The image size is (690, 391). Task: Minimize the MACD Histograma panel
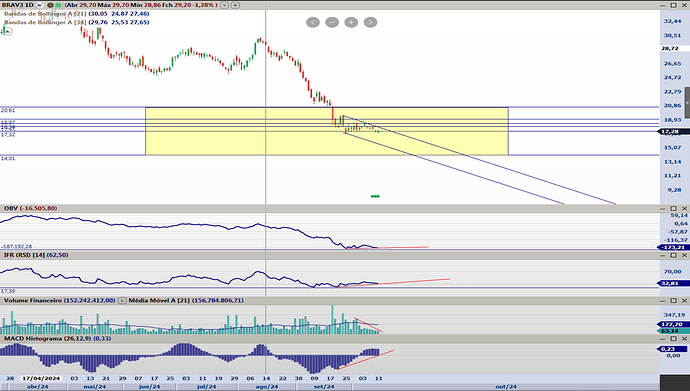click(x=663, y=339)
